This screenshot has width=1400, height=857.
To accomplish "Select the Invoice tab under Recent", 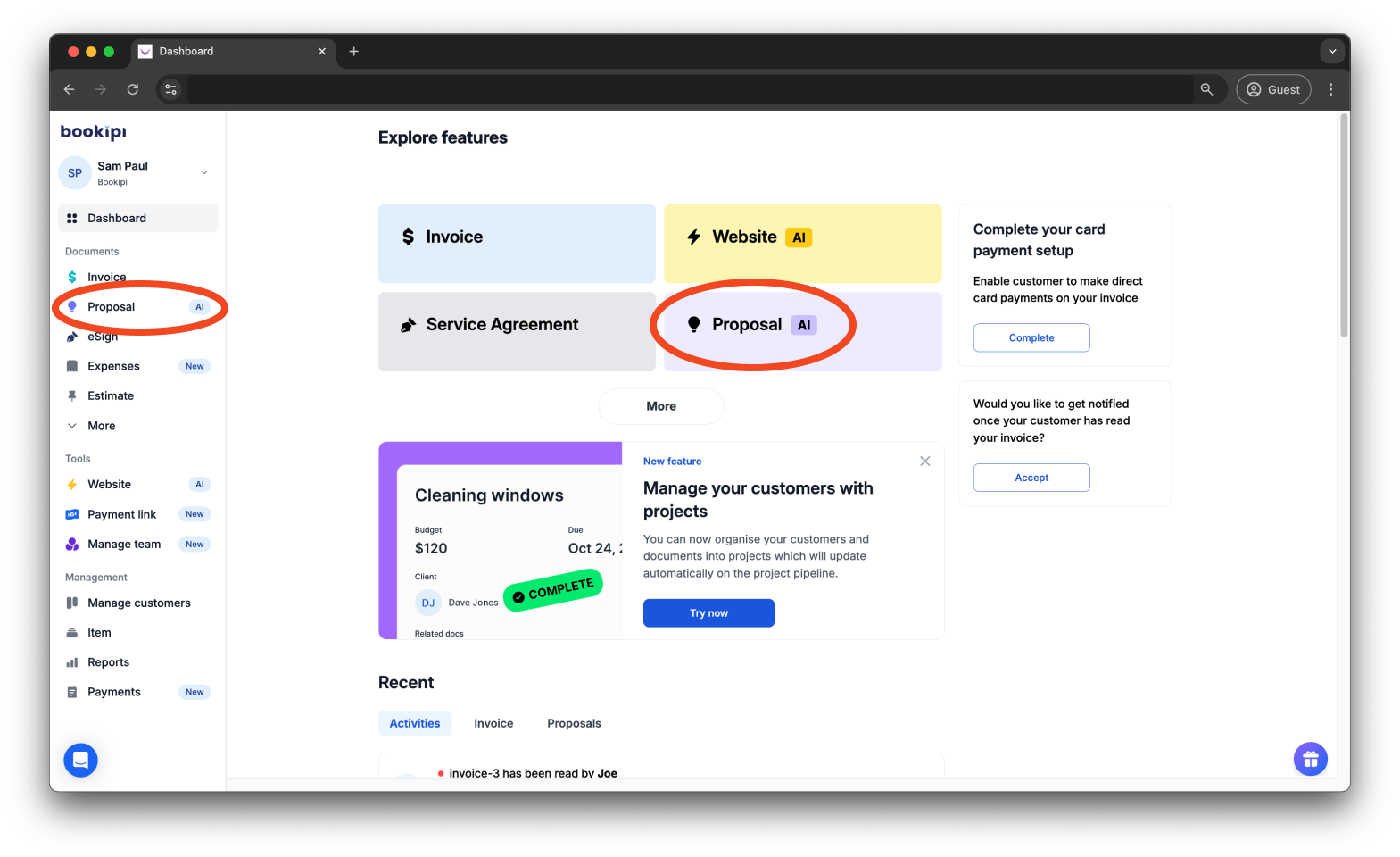I will pyautogui.click(x=493, y=723).
